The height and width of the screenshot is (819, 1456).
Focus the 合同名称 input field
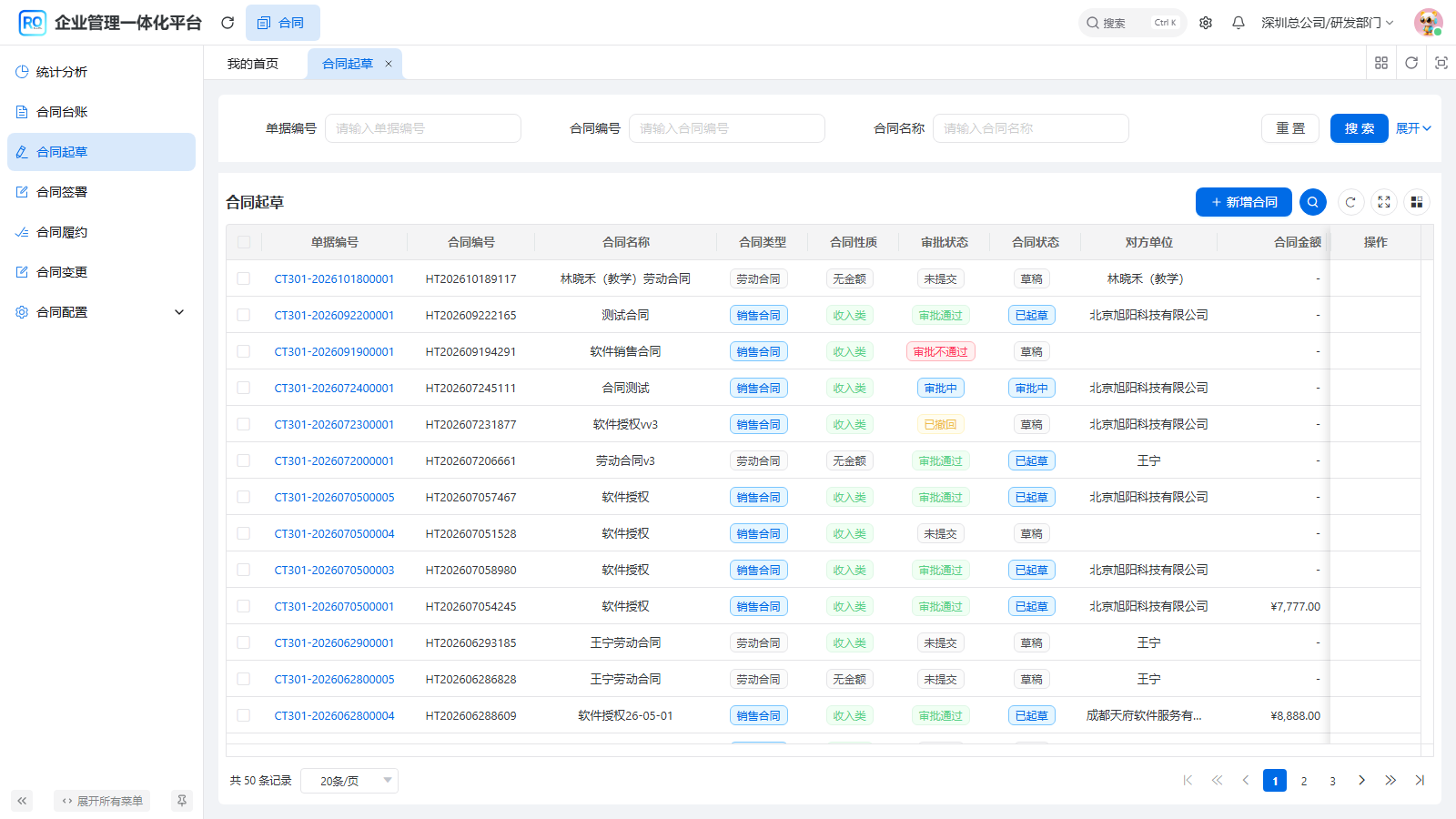(1031, 128)
